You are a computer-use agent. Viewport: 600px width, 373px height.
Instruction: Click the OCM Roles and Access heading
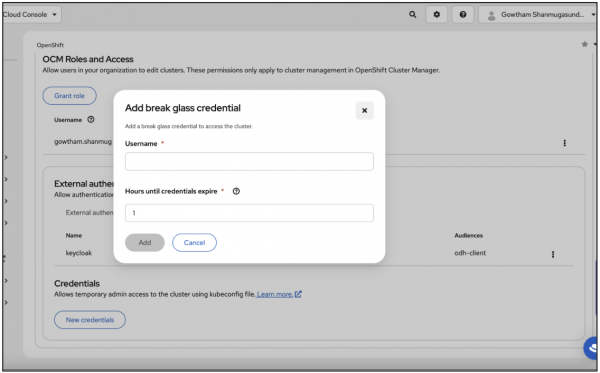point(88,59)
